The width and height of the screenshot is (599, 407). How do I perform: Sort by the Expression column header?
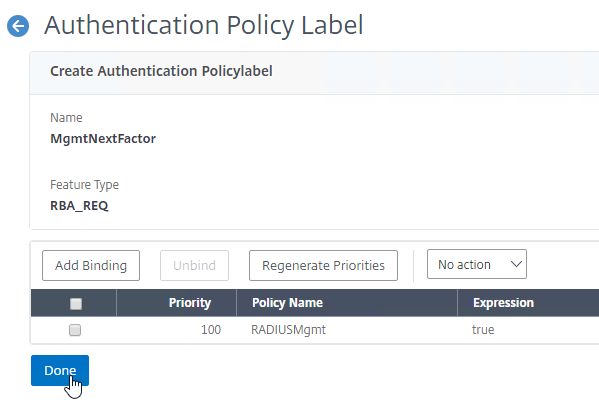point(503,303)
